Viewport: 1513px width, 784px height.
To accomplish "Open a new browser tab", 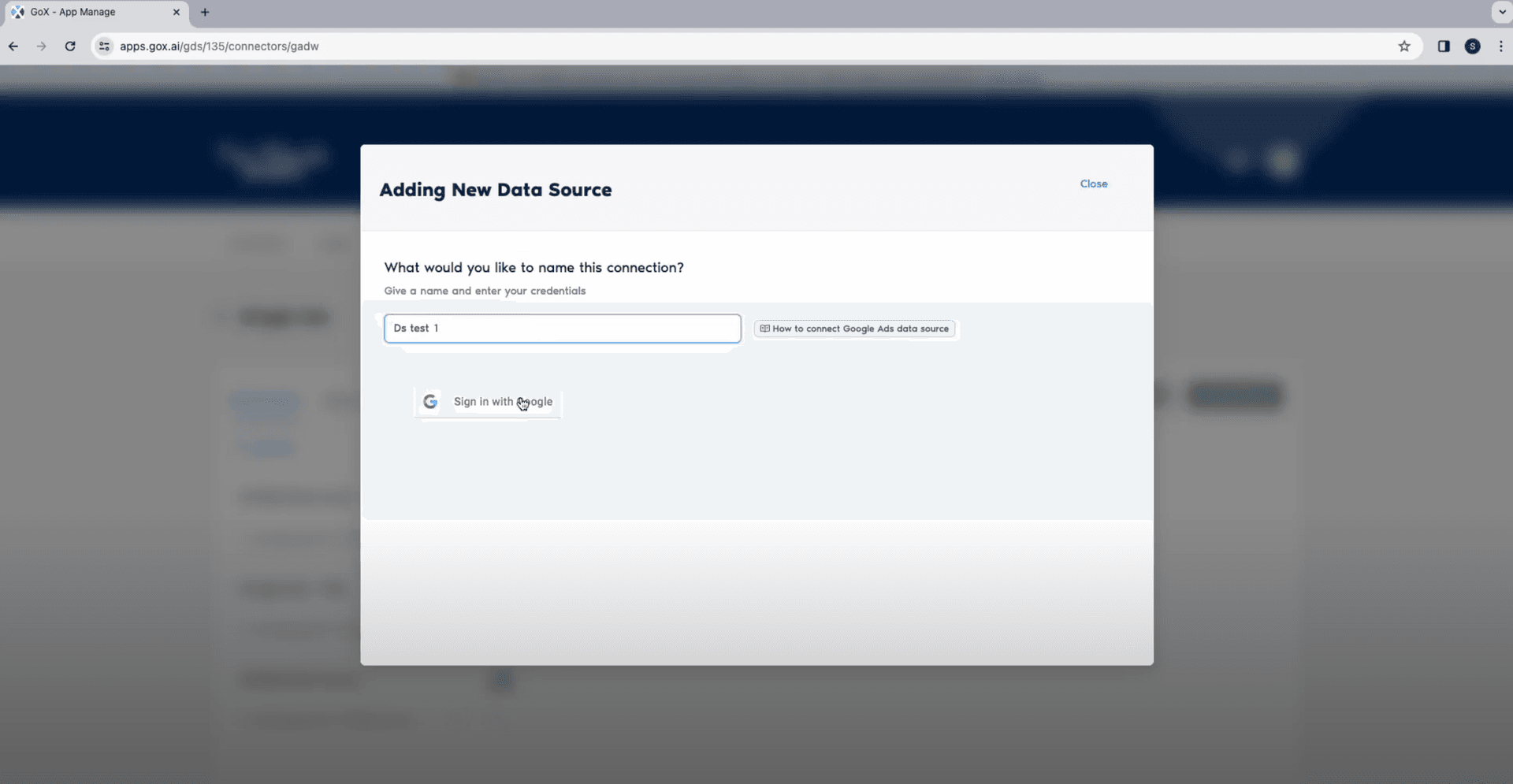I will coord(205,12).
